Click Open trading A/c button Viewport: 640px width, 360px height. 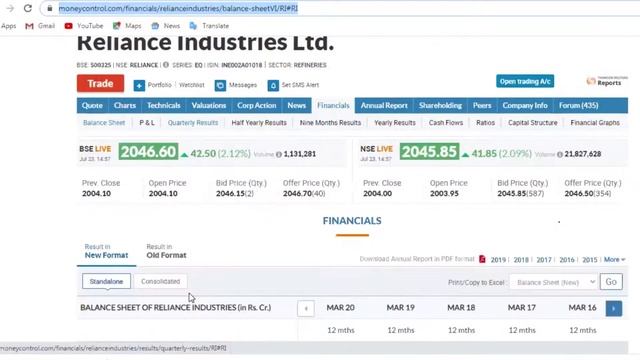click(x=525, y=81)
